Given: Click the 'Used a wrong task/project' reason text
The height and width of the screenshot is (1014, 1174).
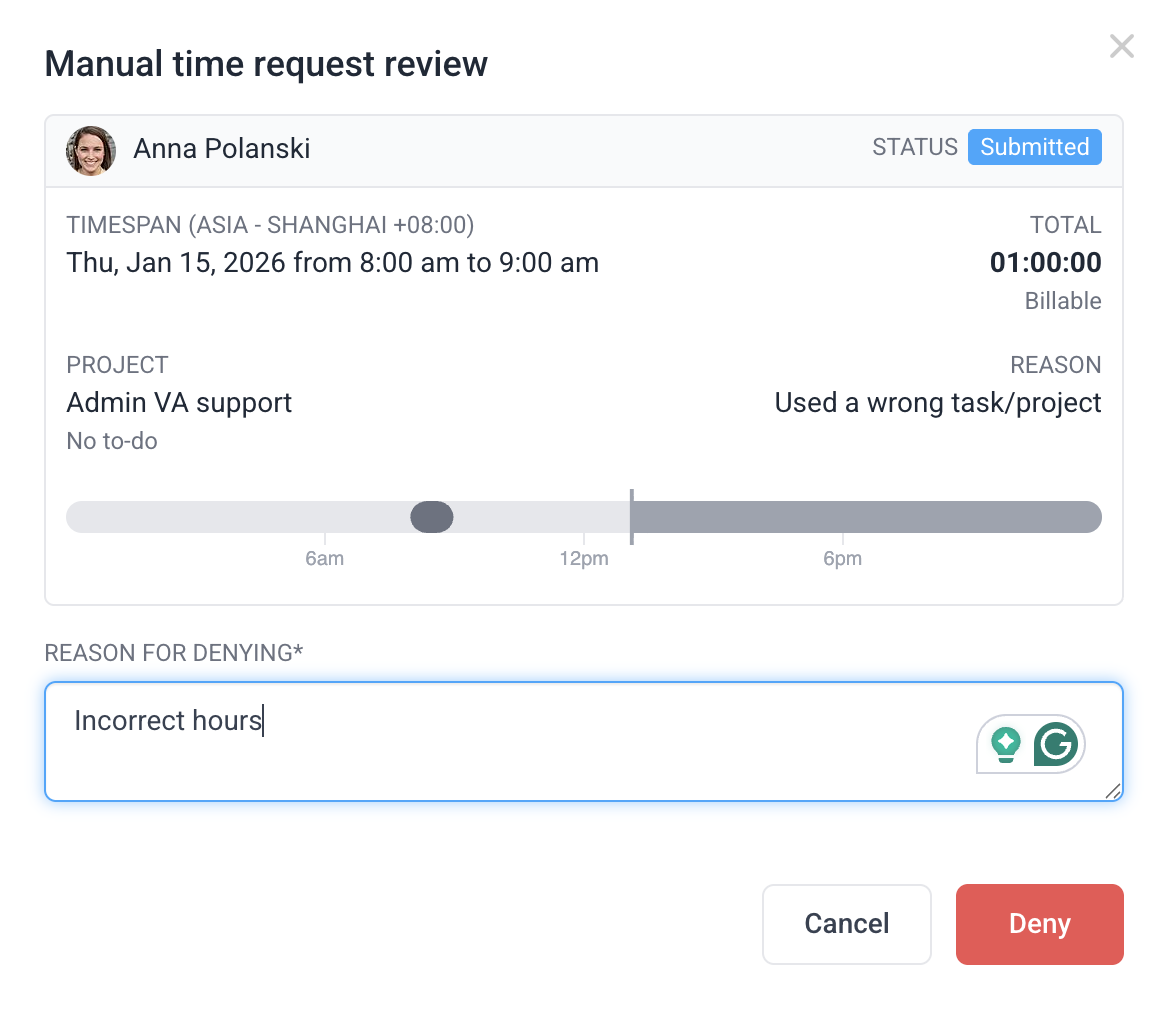Looking at the screenshot, I should point(937,403).
